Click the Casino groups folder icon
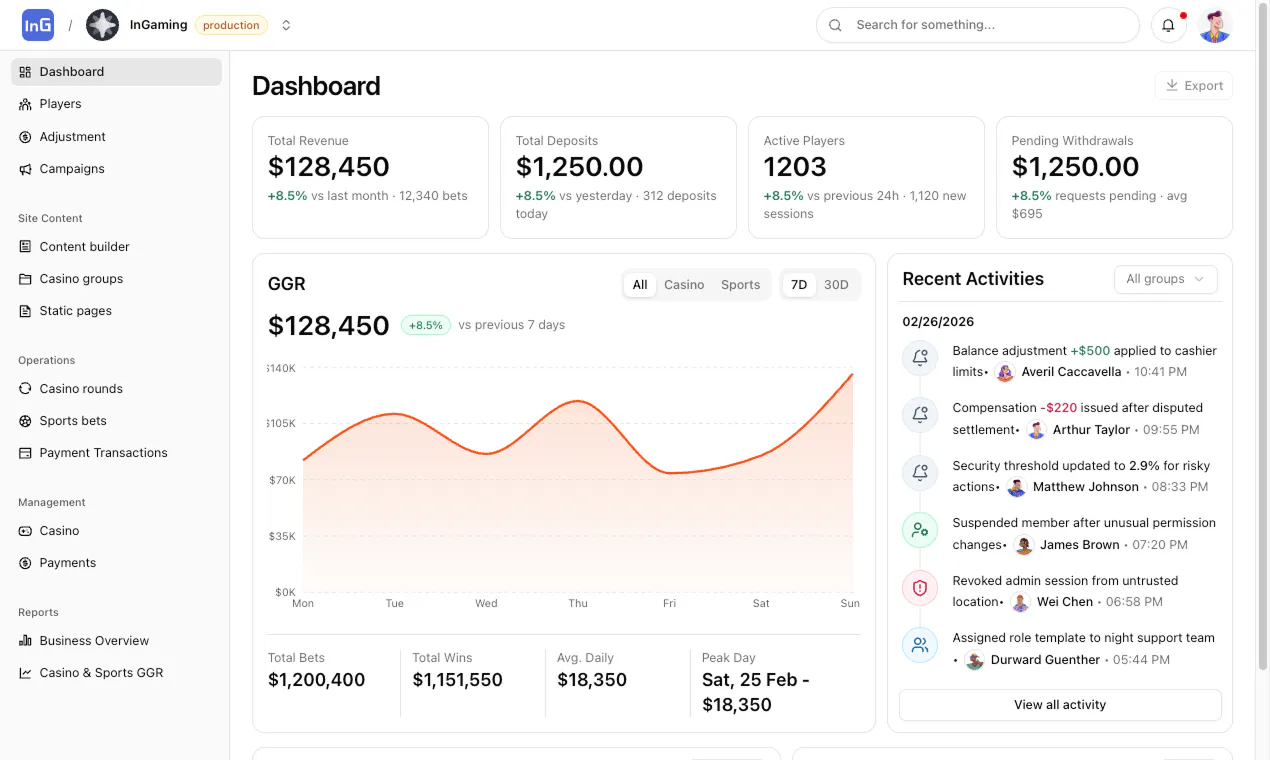 pos(25,279)
